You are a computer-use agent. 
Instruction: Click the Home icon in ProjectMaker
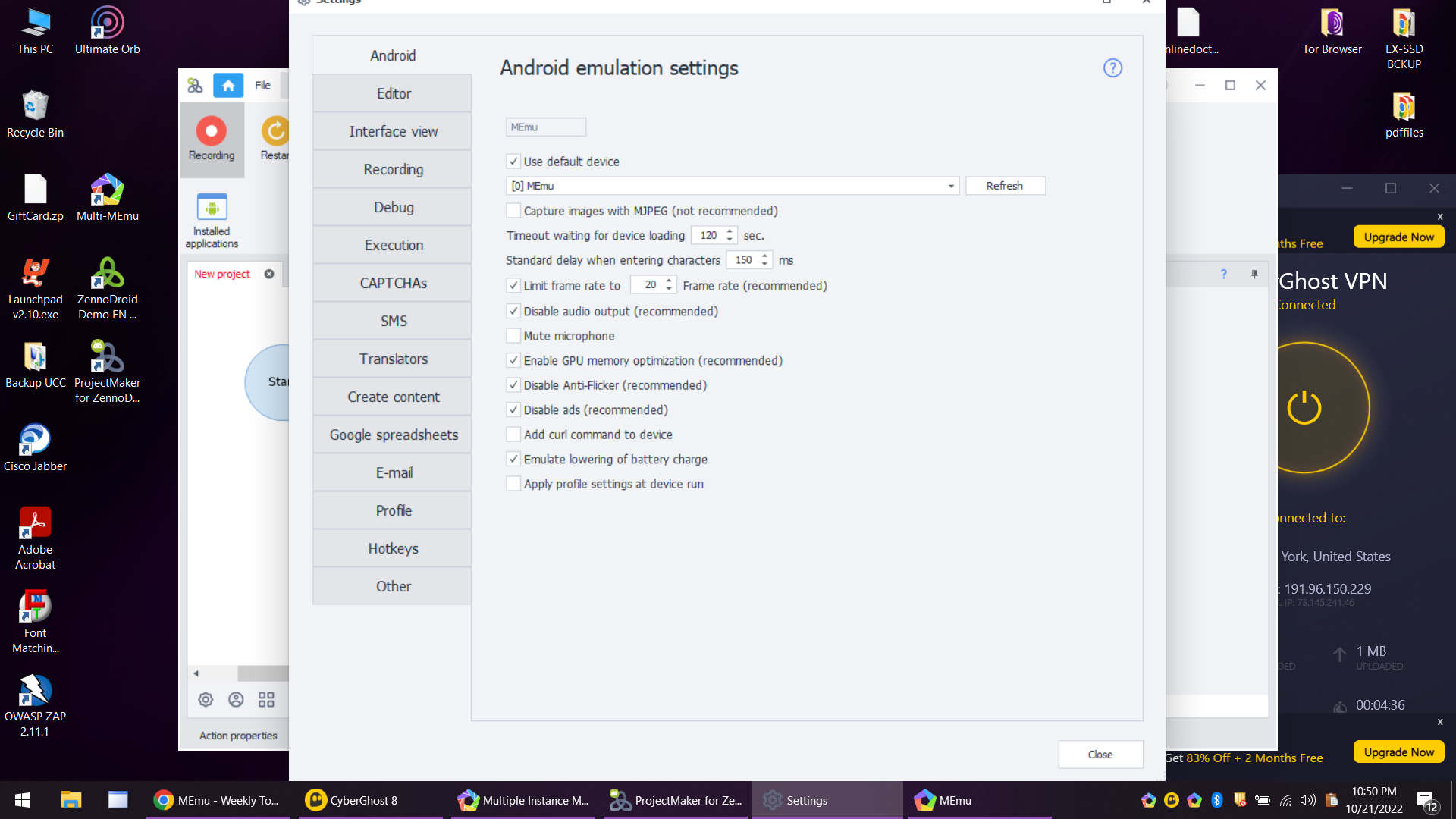[x=227, y=85]
